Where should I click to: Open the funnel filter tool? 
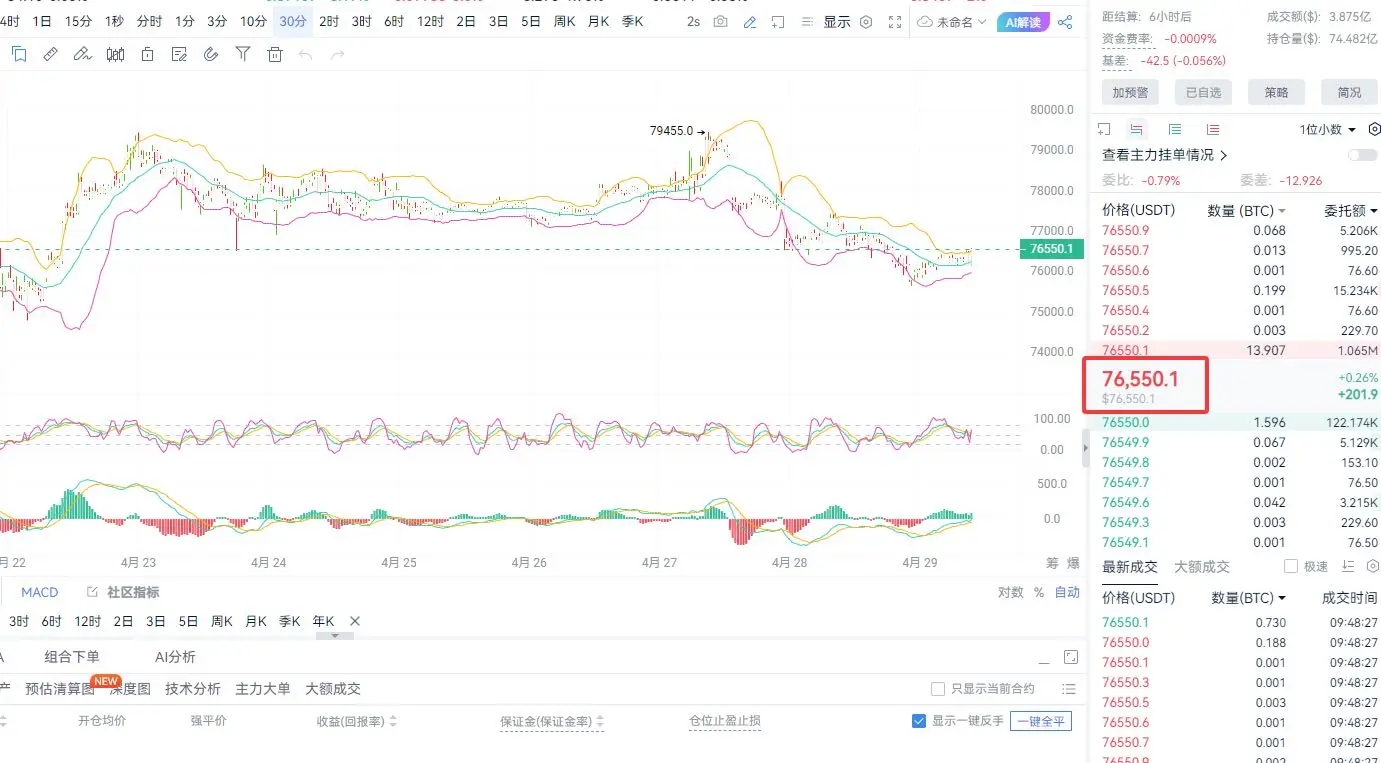[243, 54]
